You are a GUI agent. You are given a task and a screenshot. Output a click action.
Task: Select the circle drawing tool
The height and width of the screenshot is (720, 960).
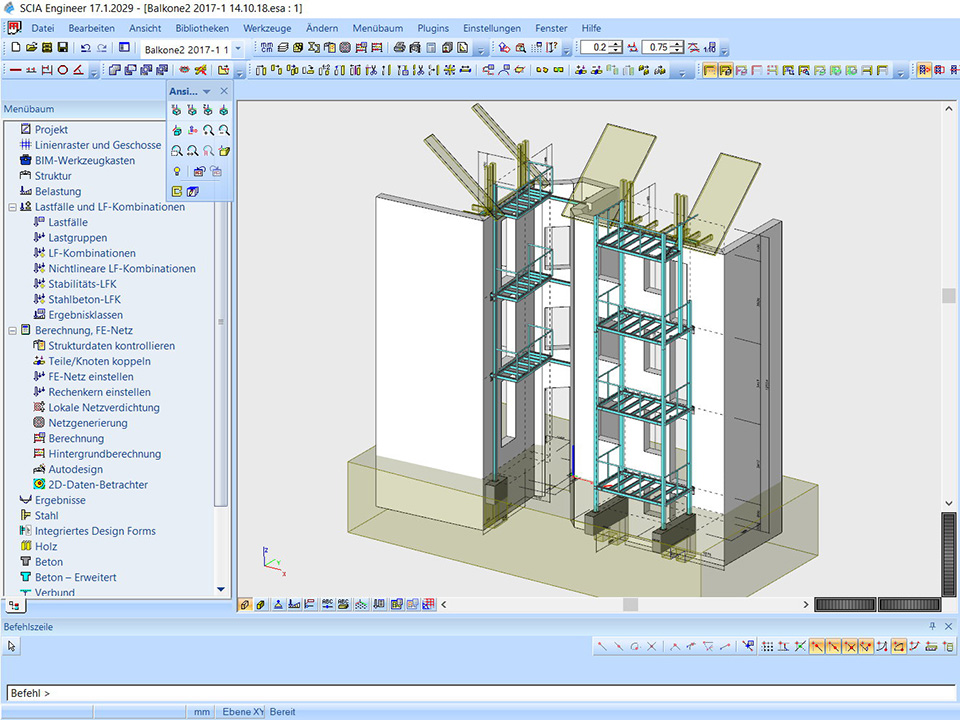pyautogui.click(x=62, y=70)
